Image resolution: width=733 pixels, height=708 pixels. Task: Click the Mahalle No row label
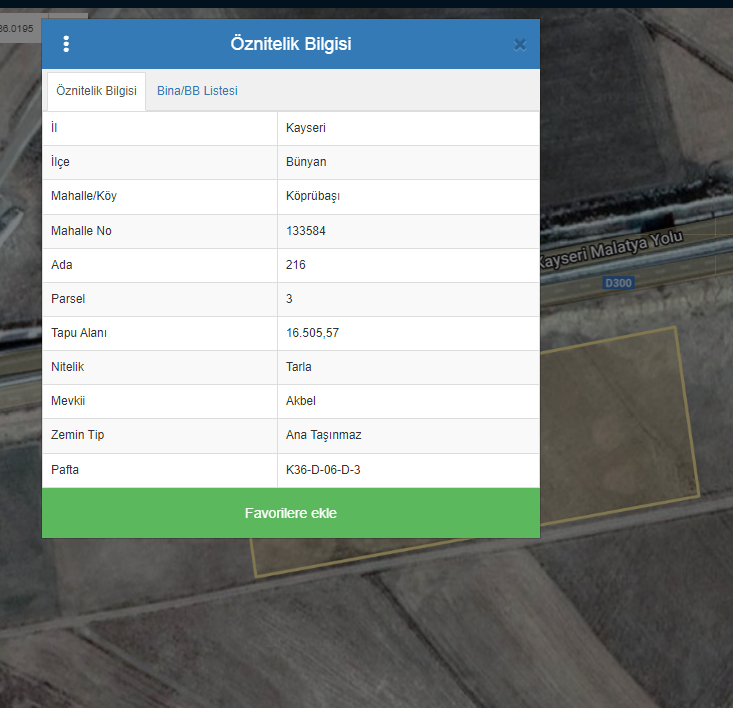(x=81, y=231)
